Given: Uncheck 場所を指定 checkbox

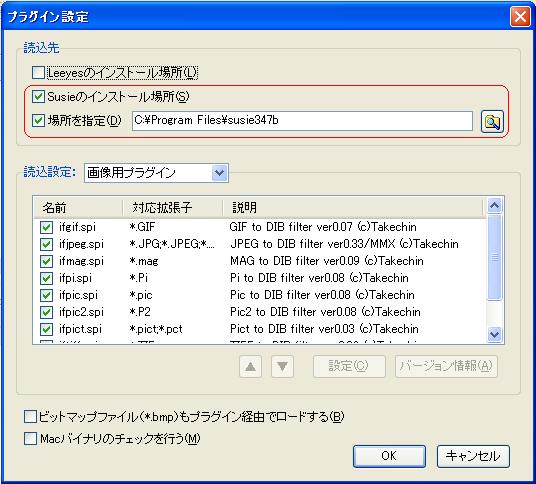Looking at the screenshot, I should click(38, 120).
